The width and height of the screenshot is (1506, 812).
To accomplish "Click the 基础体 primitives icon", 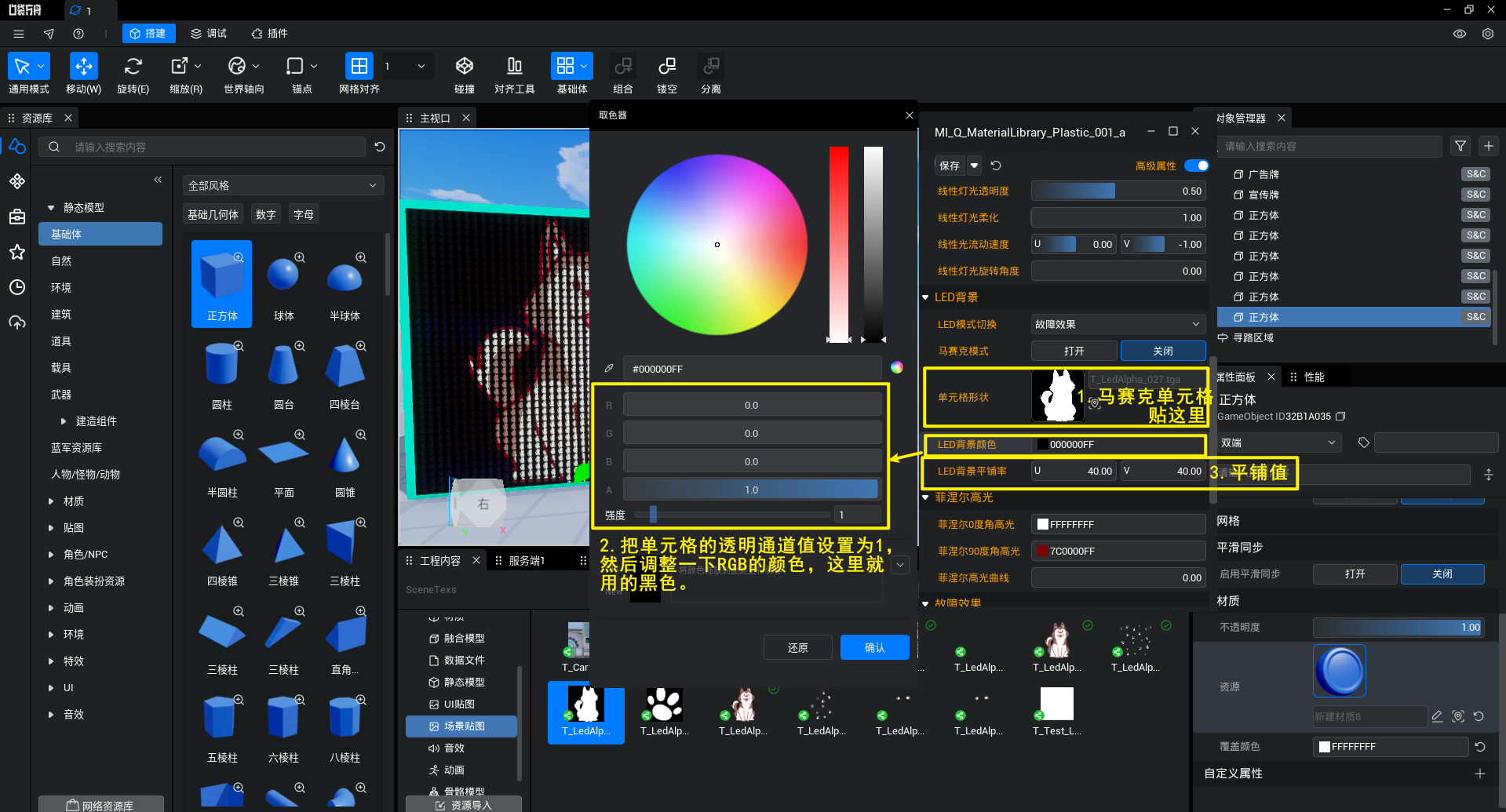I will 565,66.
